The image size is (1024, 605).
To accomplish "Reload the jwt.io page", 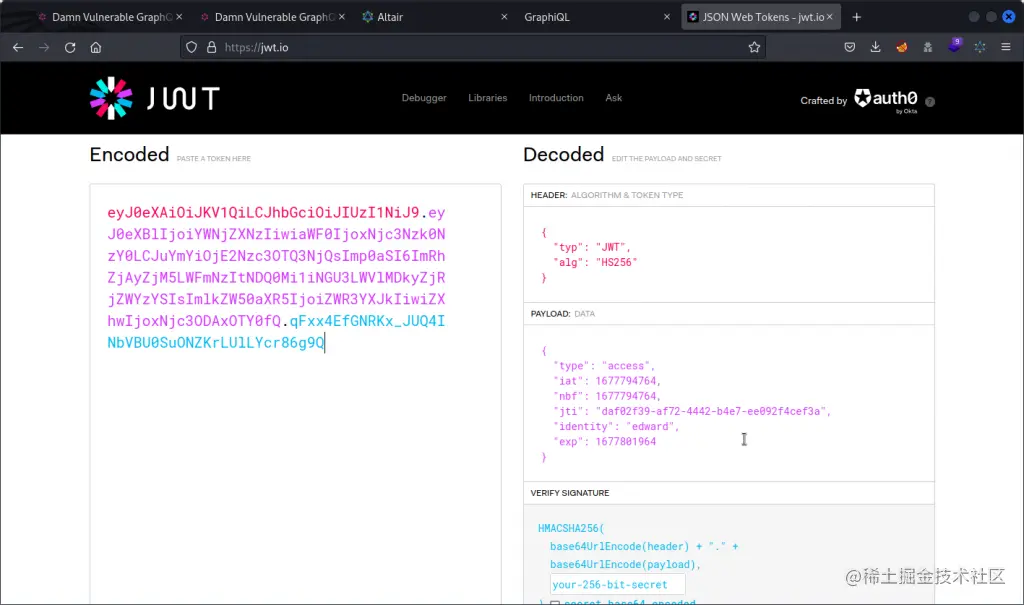I will [70, 47].
